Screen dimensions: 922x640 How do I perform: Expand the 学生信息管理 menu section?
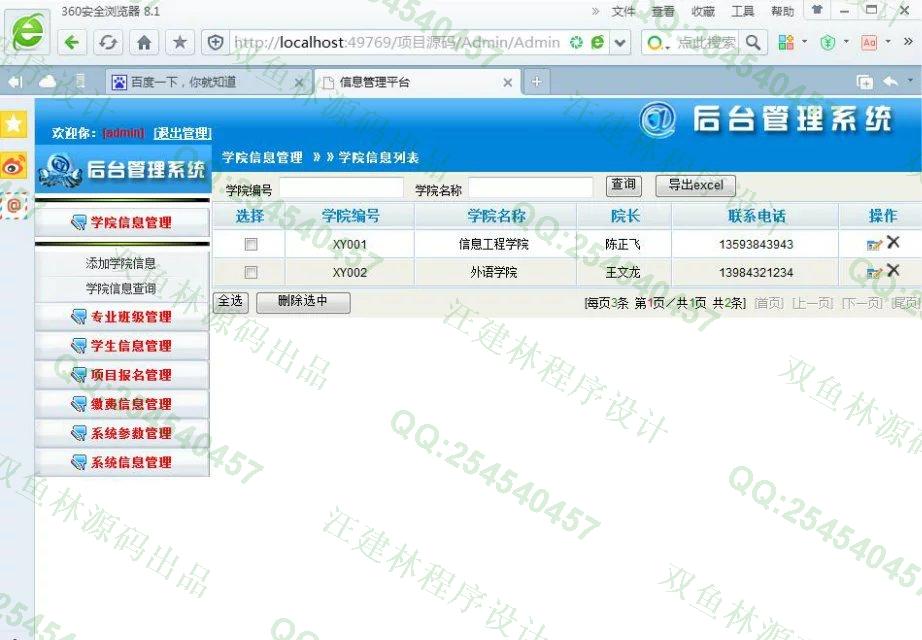click(x=122, y=346)
